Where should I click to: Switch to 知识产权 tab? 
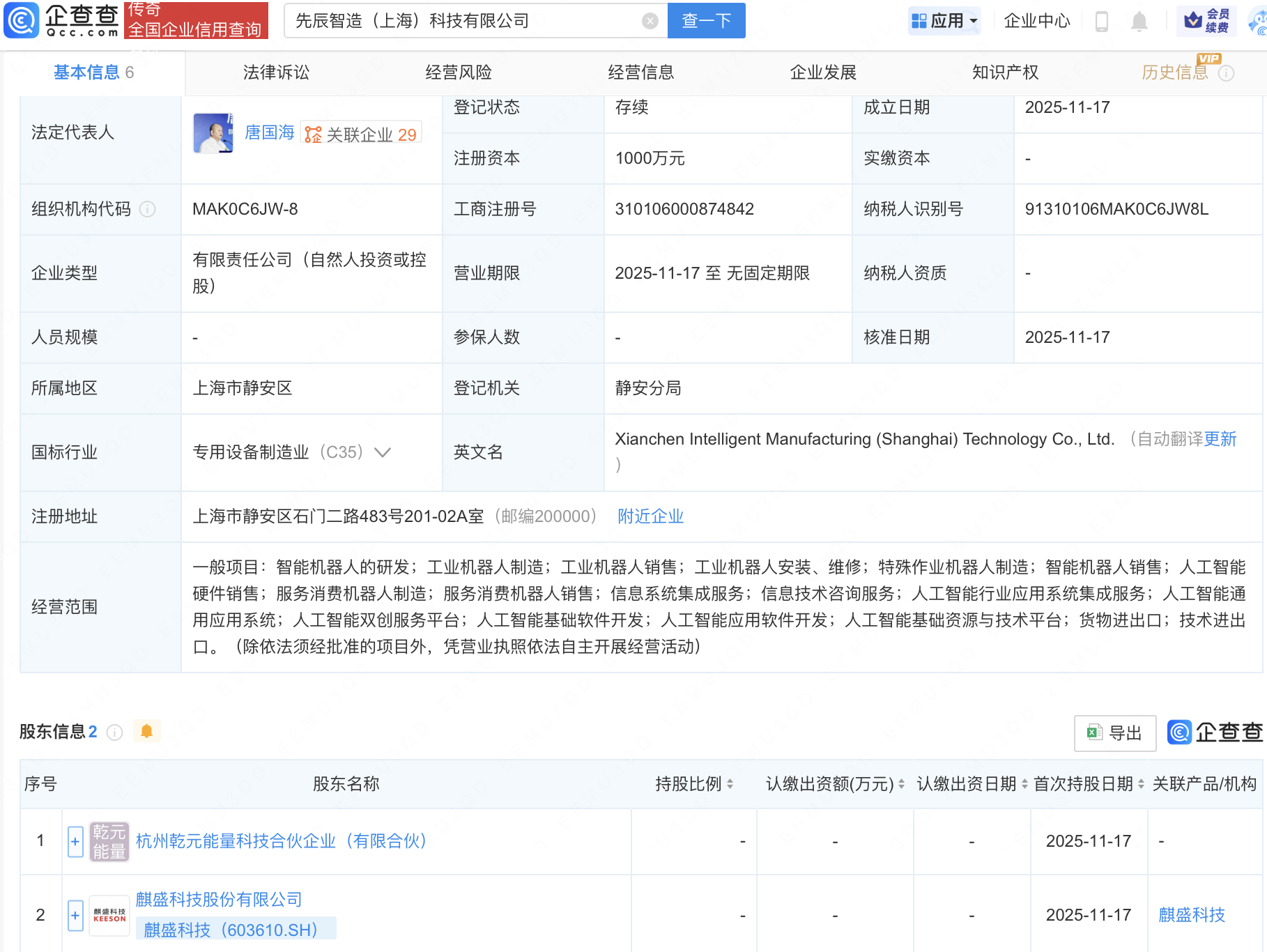[1005, 72]
